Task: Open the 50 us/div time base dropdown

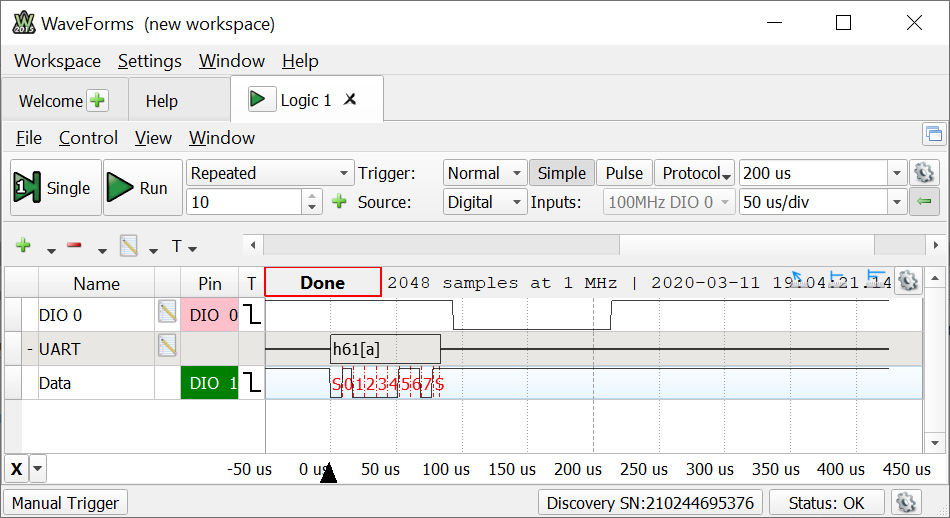Action: click(897, 202)
